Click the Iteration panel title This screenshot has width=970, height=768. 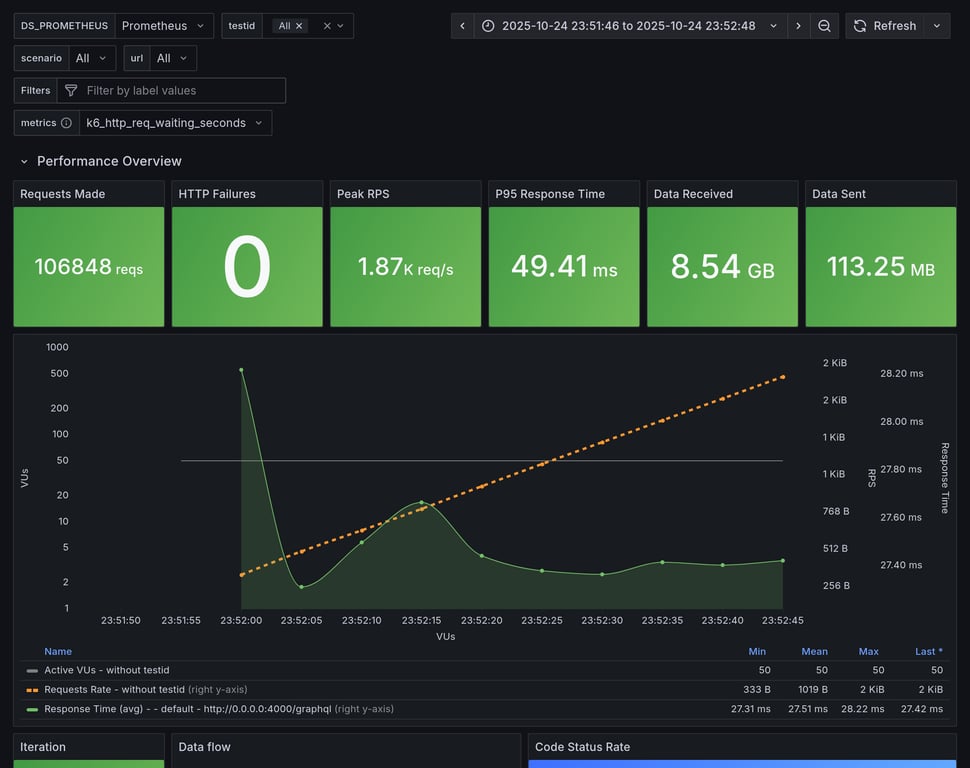[43, 747]
